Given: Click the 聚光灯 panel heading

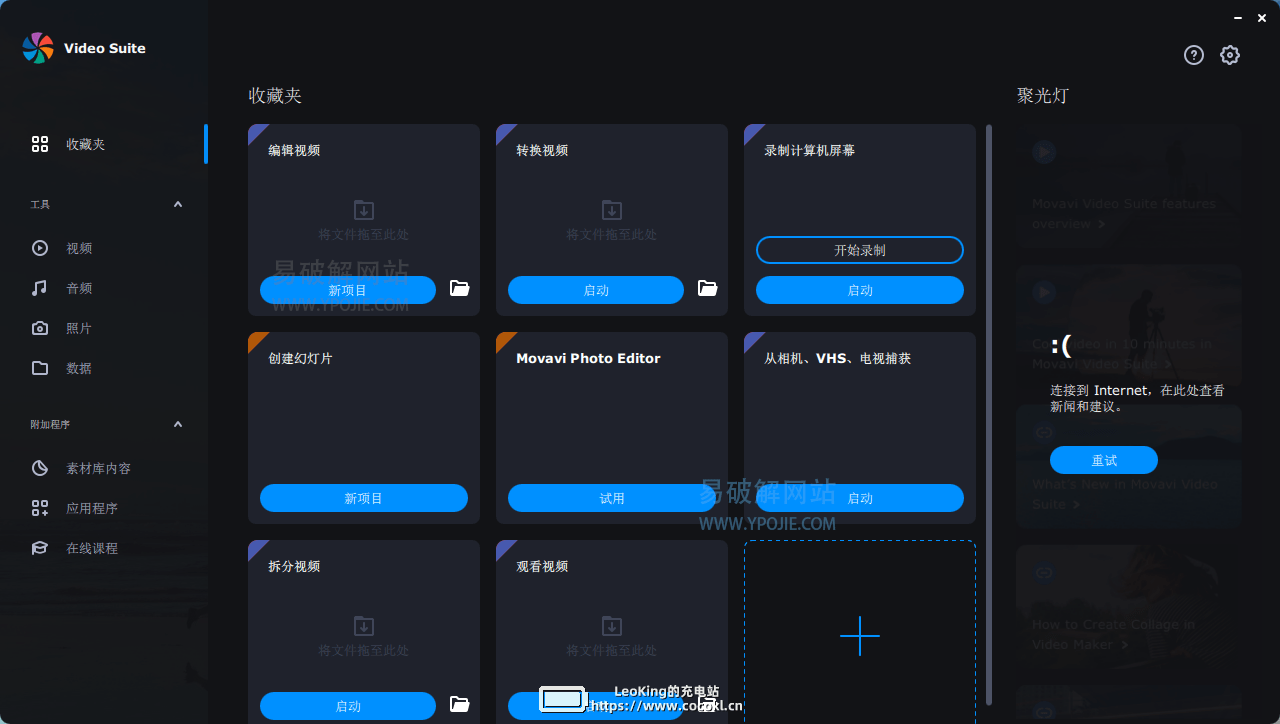Looking at the screenshot, I should (1043, 96).
